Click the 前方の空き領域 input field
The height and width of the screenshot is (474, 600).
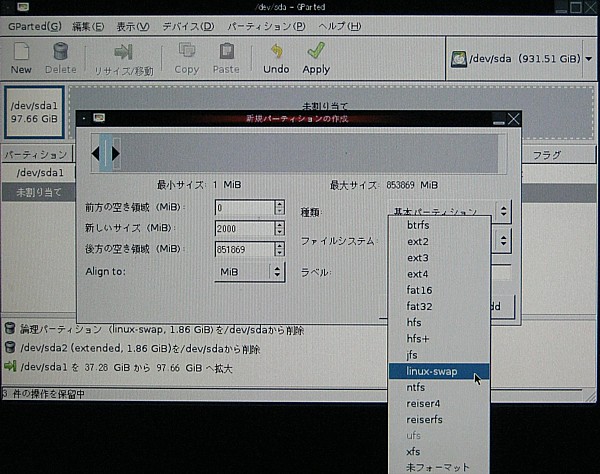[x=245, y=208]
